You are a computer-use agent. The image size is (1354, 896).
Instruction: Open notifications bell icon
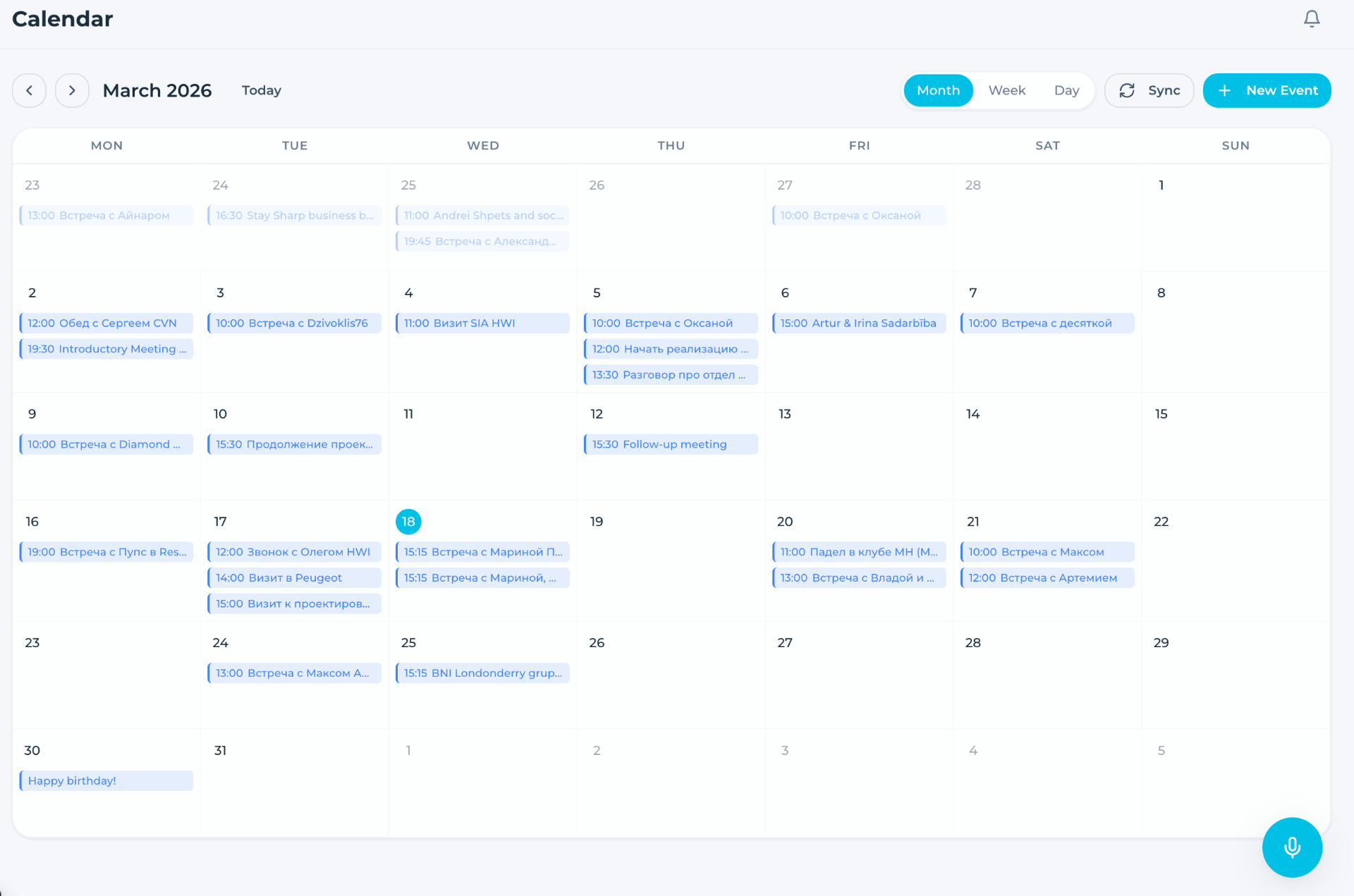pos(1311,19)
